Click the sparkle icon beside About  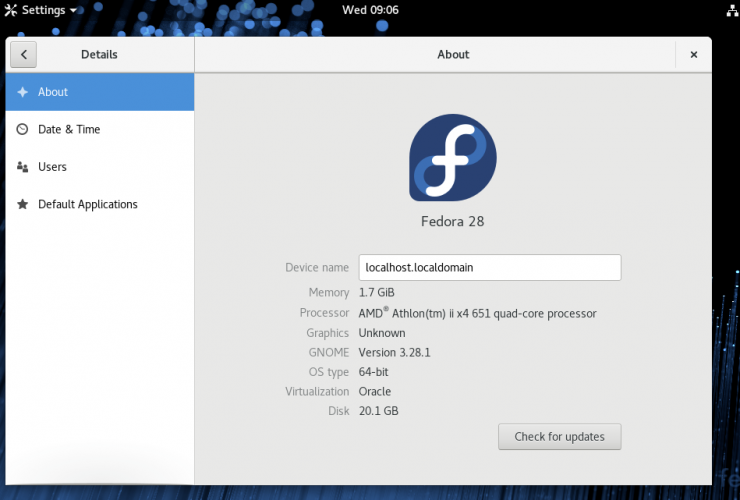click(22, 92)
